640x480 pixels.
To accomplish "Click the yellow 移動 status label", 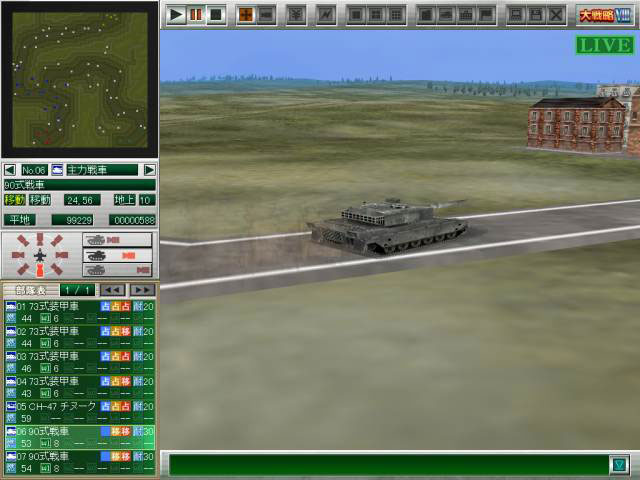I will click(15, 200).
